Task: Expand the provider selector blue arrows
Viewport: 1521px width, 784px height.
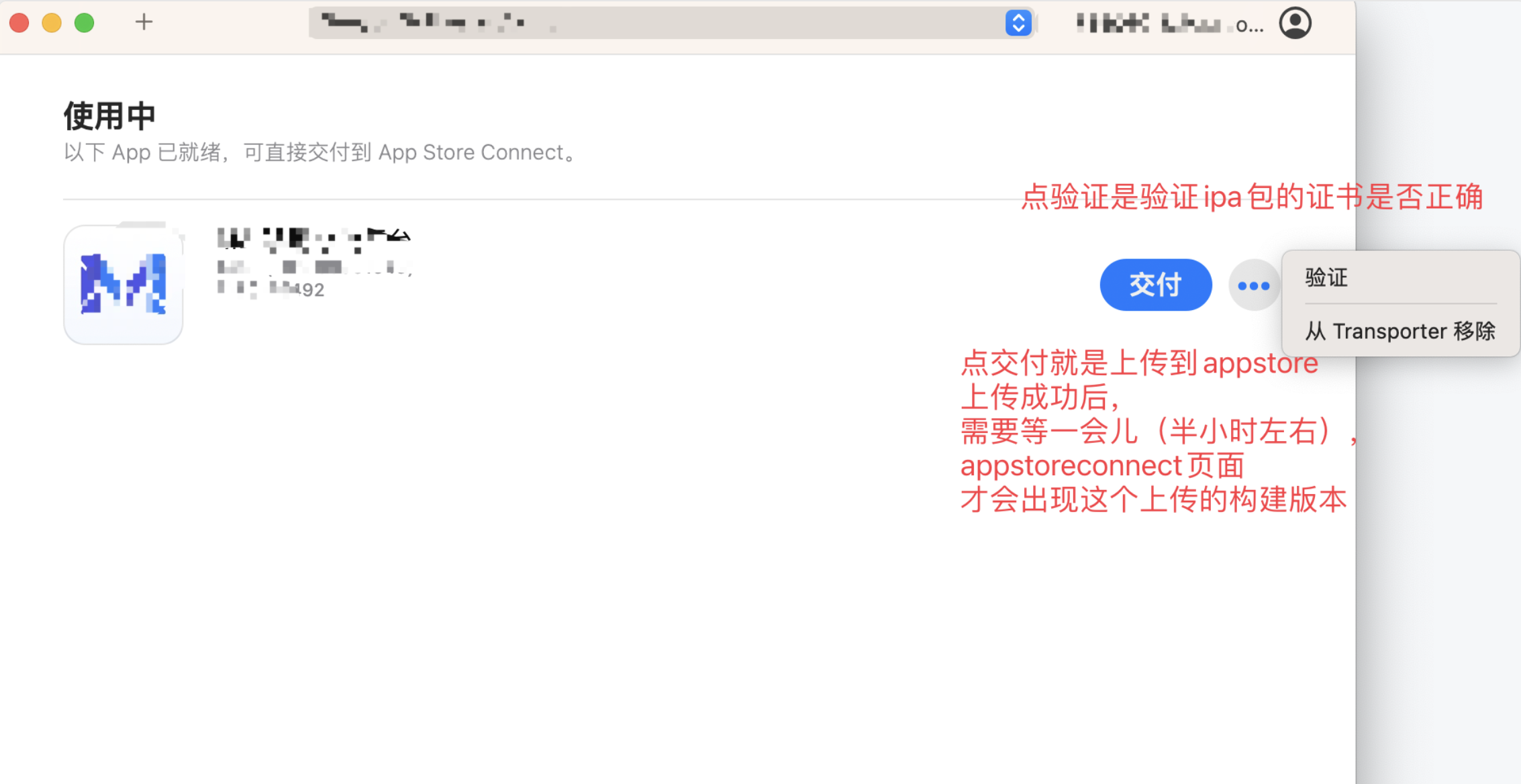Action: coord(1018,23)
